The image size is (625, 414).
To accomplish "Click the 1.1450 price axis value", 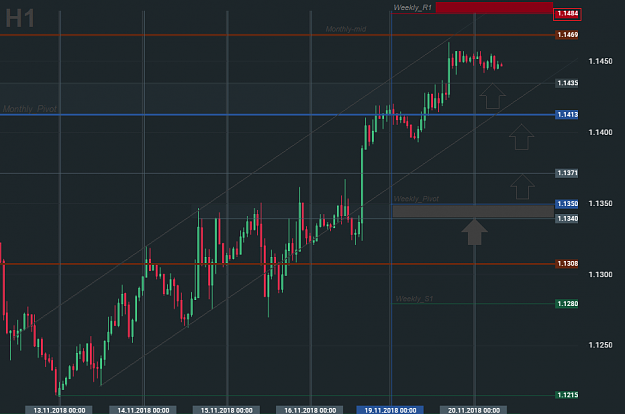I will click(600, 61).
